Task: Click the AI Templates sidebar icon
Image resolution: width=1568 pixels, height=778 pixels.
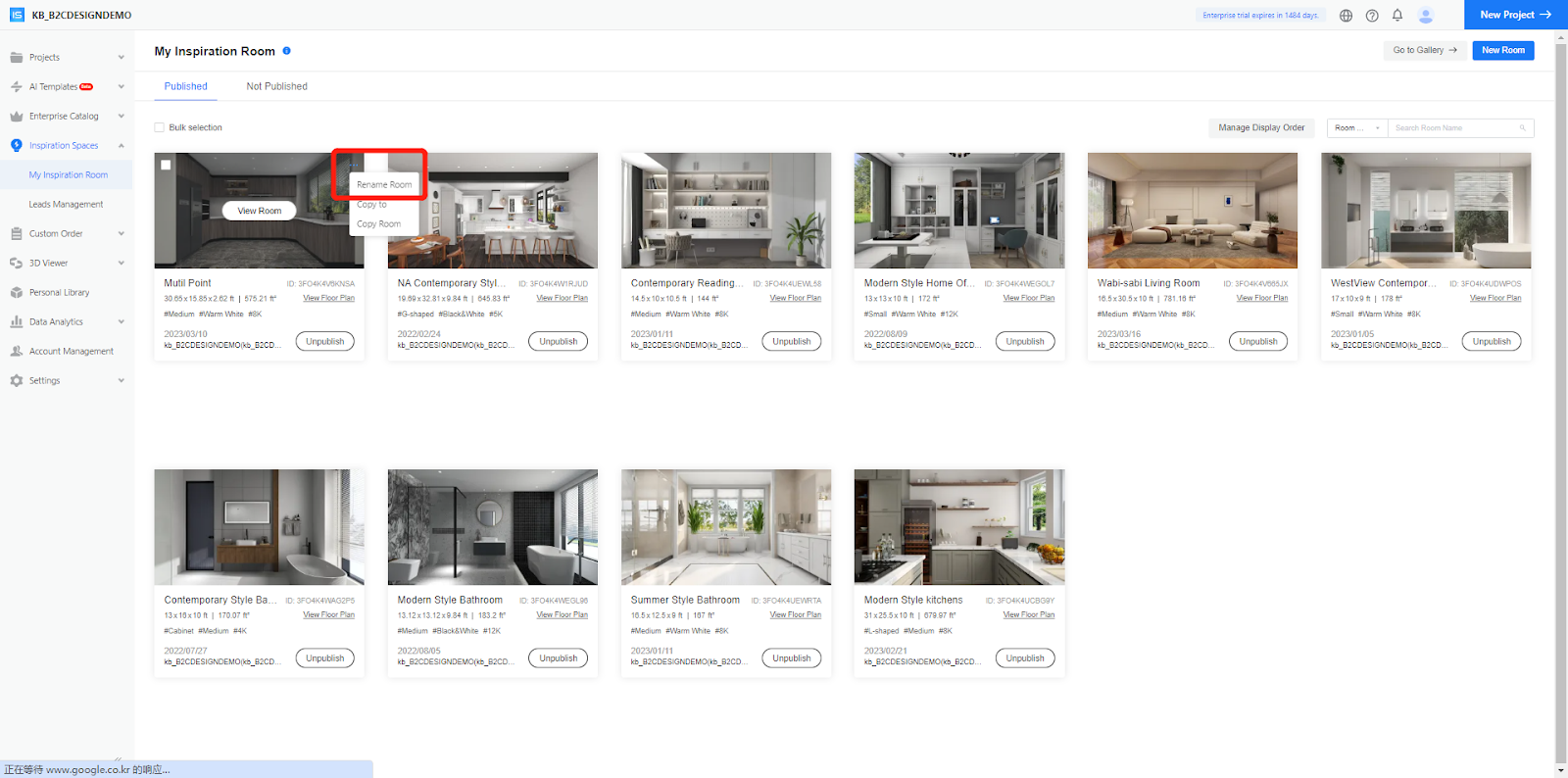Action: tap(17, 87)
